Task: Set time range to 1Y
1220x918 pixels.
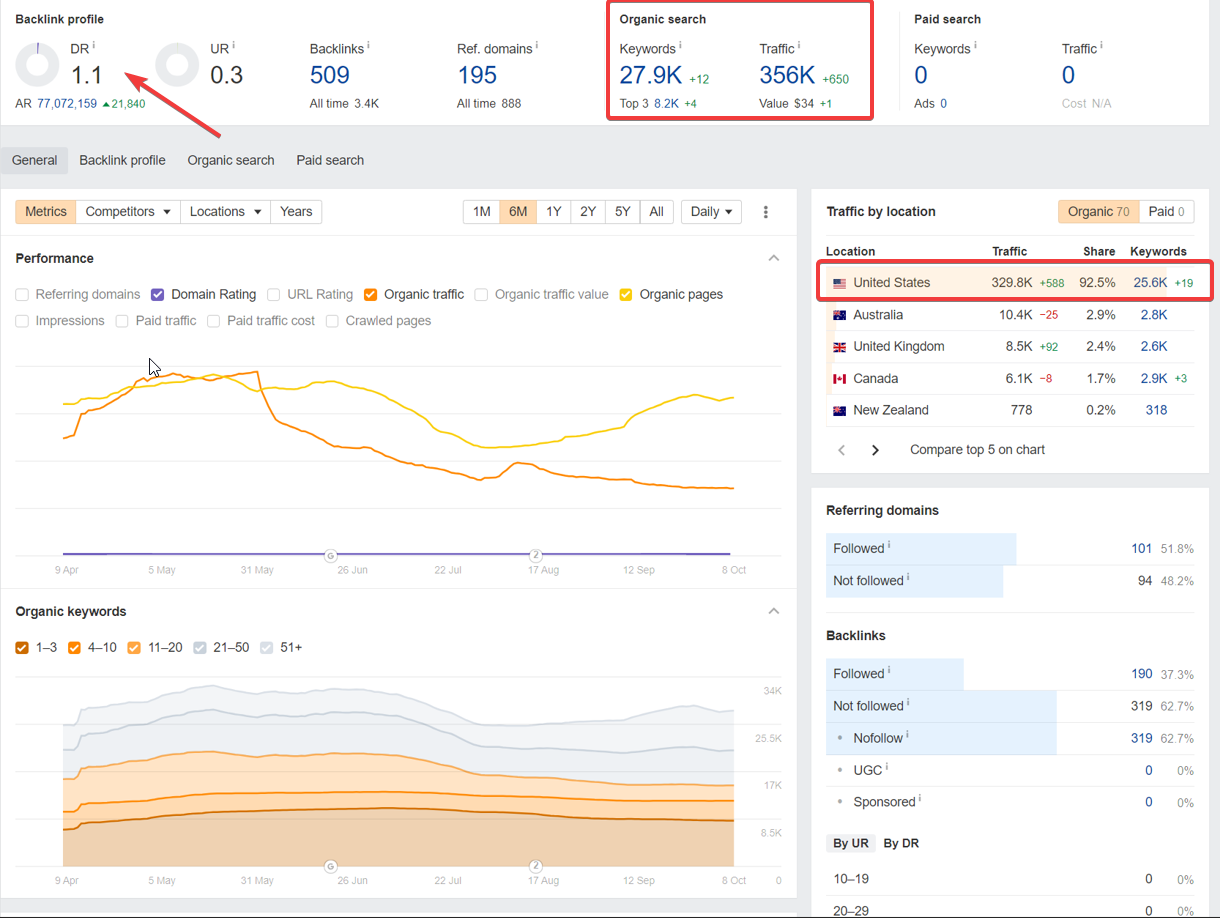Action: pyautogui.click(x=553, y=212)
